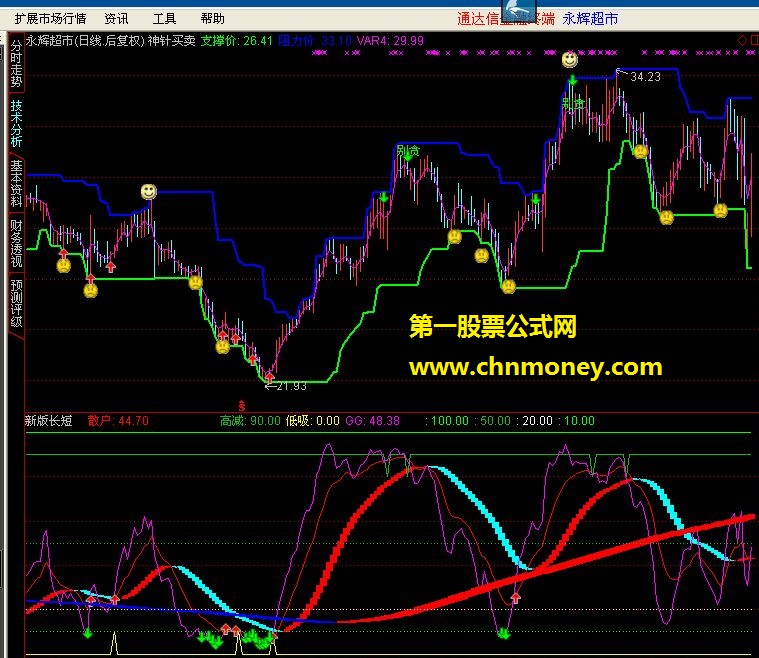Screen dimensions: 759x658
Task: Switch to the 分时走势 side tab
Action: point(16,63)
